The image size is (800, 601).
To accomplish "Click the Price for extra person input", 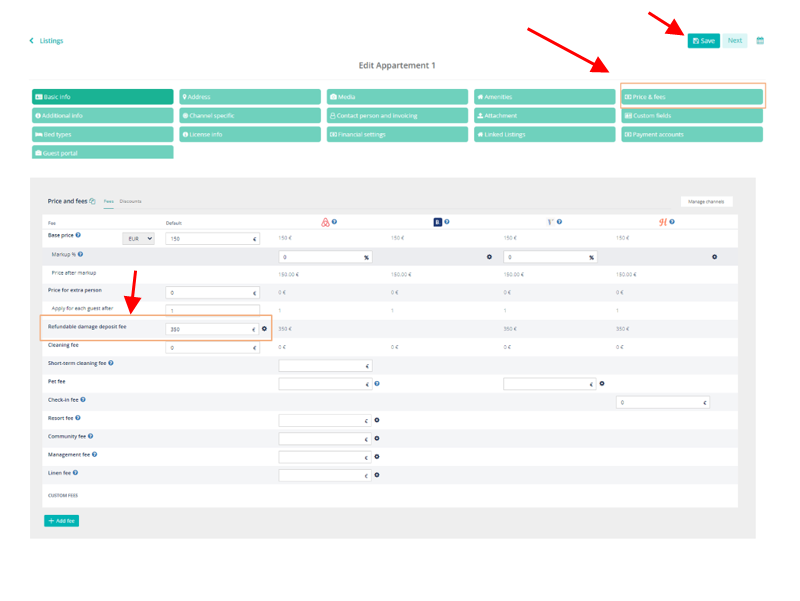I will pyautogui.click(x=213, y=293).
